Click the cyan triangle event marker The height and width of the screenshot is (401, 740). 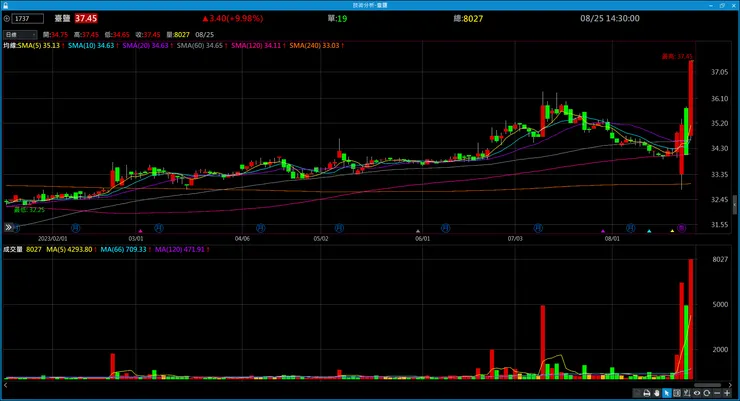point(649,231)
